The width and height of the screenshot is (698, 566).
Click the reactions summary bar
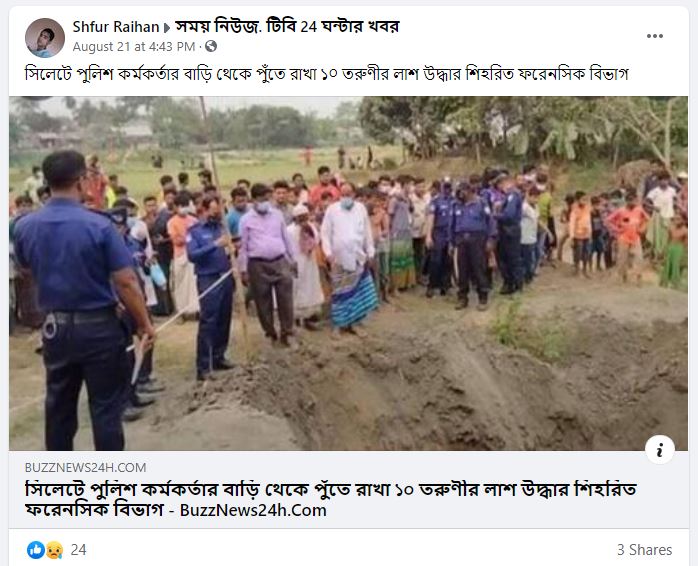pos(349,550)
